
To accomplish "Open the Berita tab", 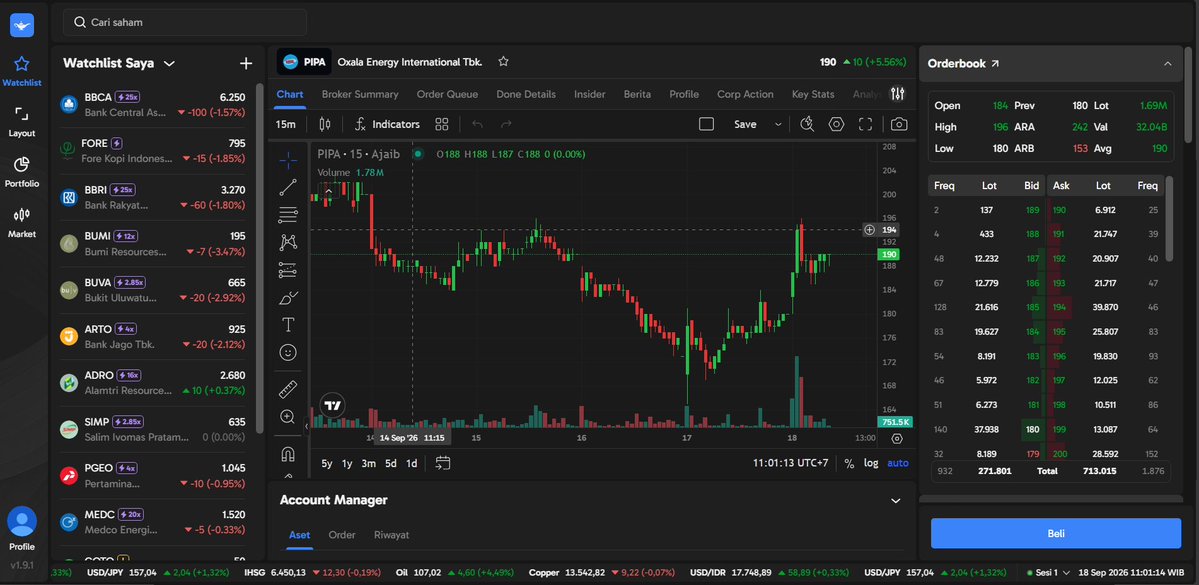I will (x=638, y=94).
